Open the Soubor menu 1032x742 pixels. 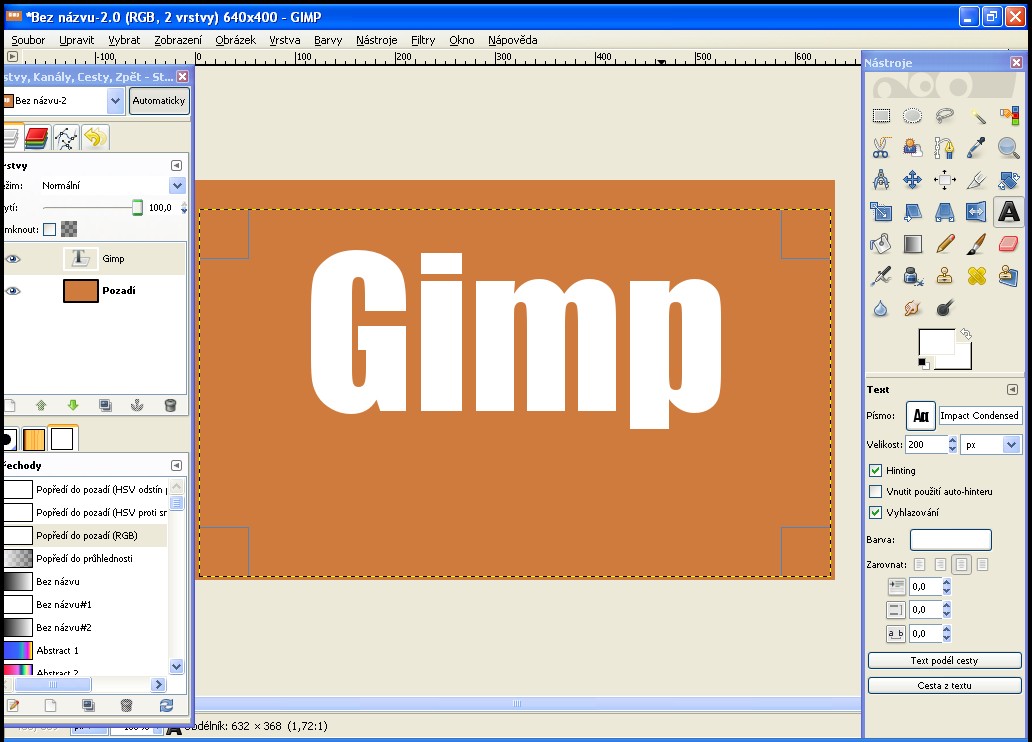click(x=28, y=40)
